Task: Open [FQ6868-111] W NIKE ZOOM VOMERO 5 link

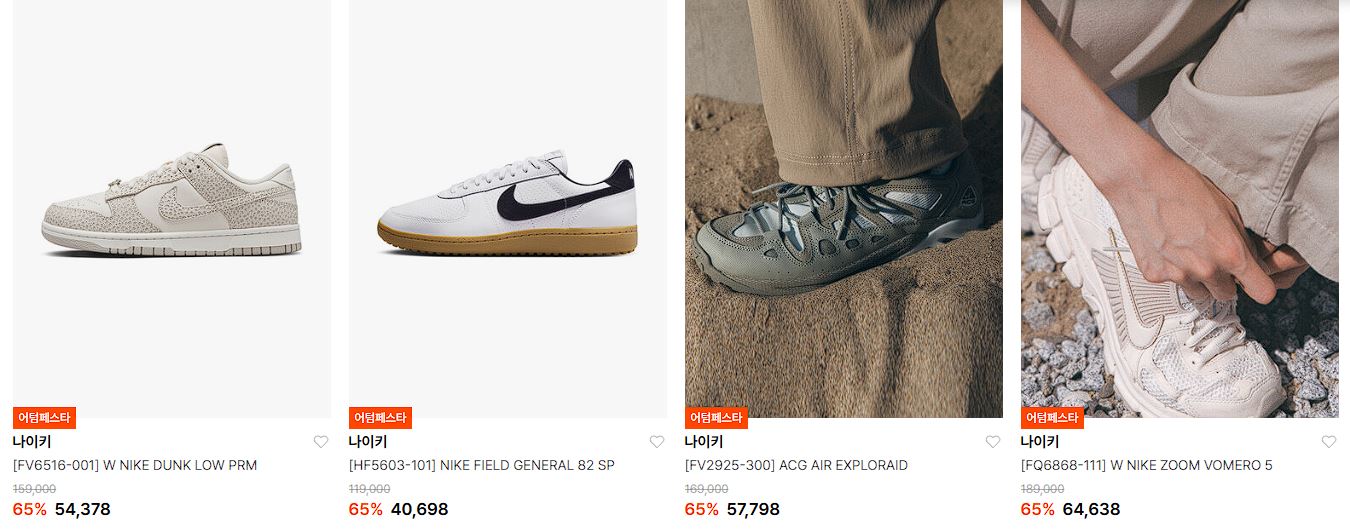Action: tap(1147, 465)
